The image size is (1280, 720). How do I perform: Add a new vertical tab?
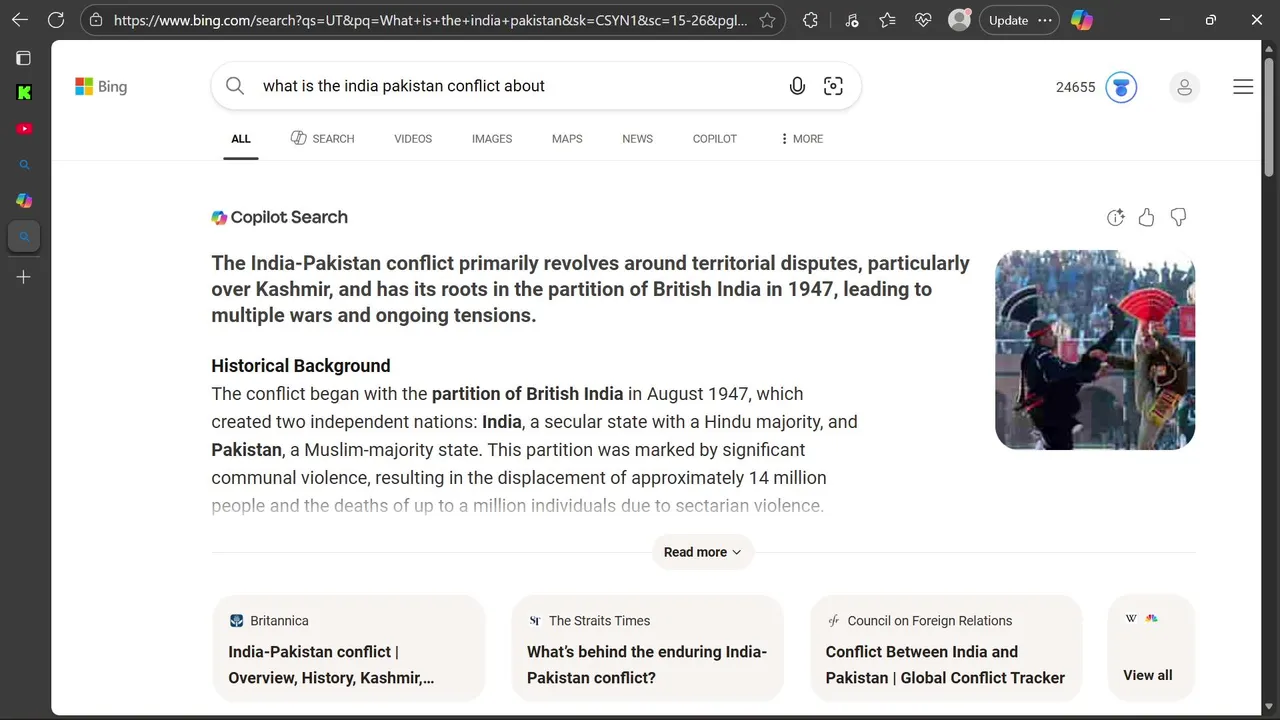click(24, 277)
